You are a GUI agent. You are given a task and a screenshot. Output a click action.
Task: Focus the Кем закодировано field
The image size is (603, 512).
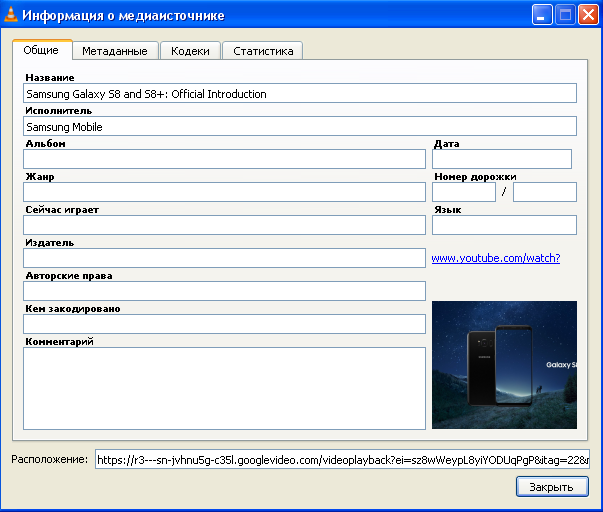pyautogui.click(x=224, y=324)
